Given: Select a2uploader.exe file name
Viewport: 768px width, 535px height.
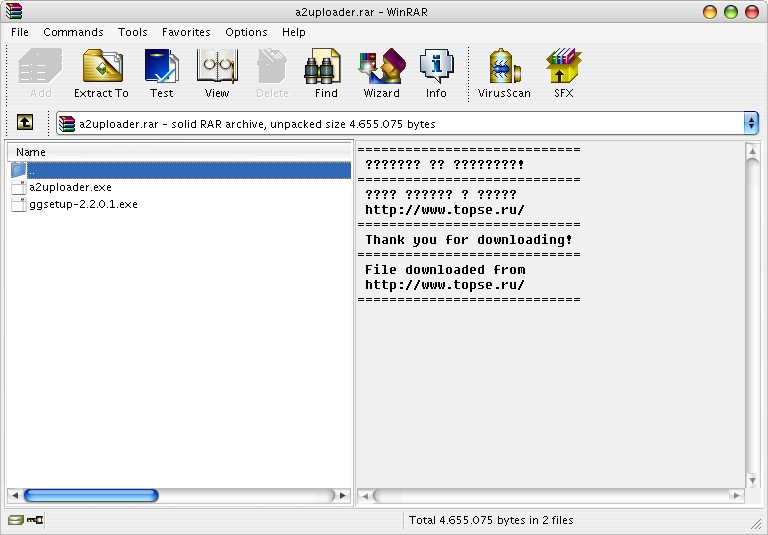Looking at the screenshot, I should point(71,188).
